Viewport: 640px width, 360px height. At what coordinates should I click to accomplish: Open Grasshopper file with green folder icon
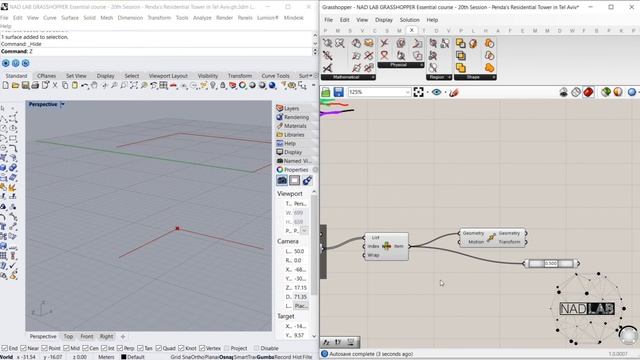pyautogui.click(x=326, y=92)
